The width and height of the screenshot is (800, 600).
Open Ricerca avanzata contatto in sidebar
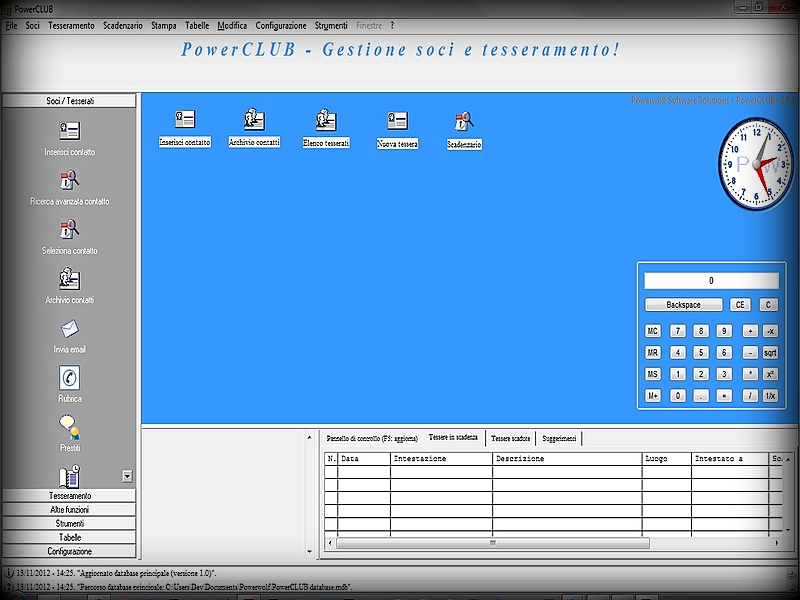coord(69,180)
